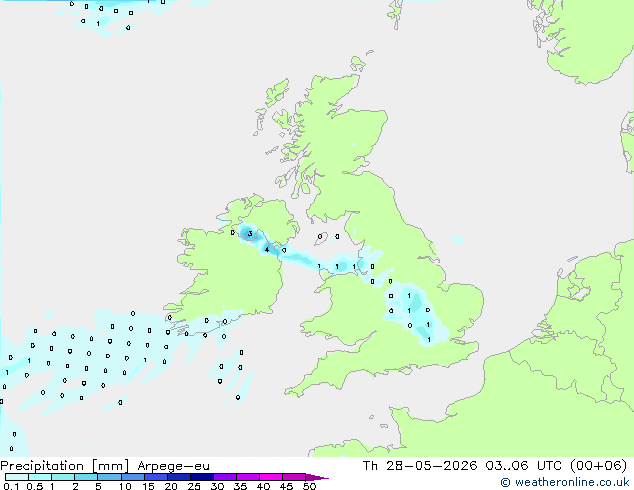Click the '50' legend scale value
The image size is (634, 490).
309,486
